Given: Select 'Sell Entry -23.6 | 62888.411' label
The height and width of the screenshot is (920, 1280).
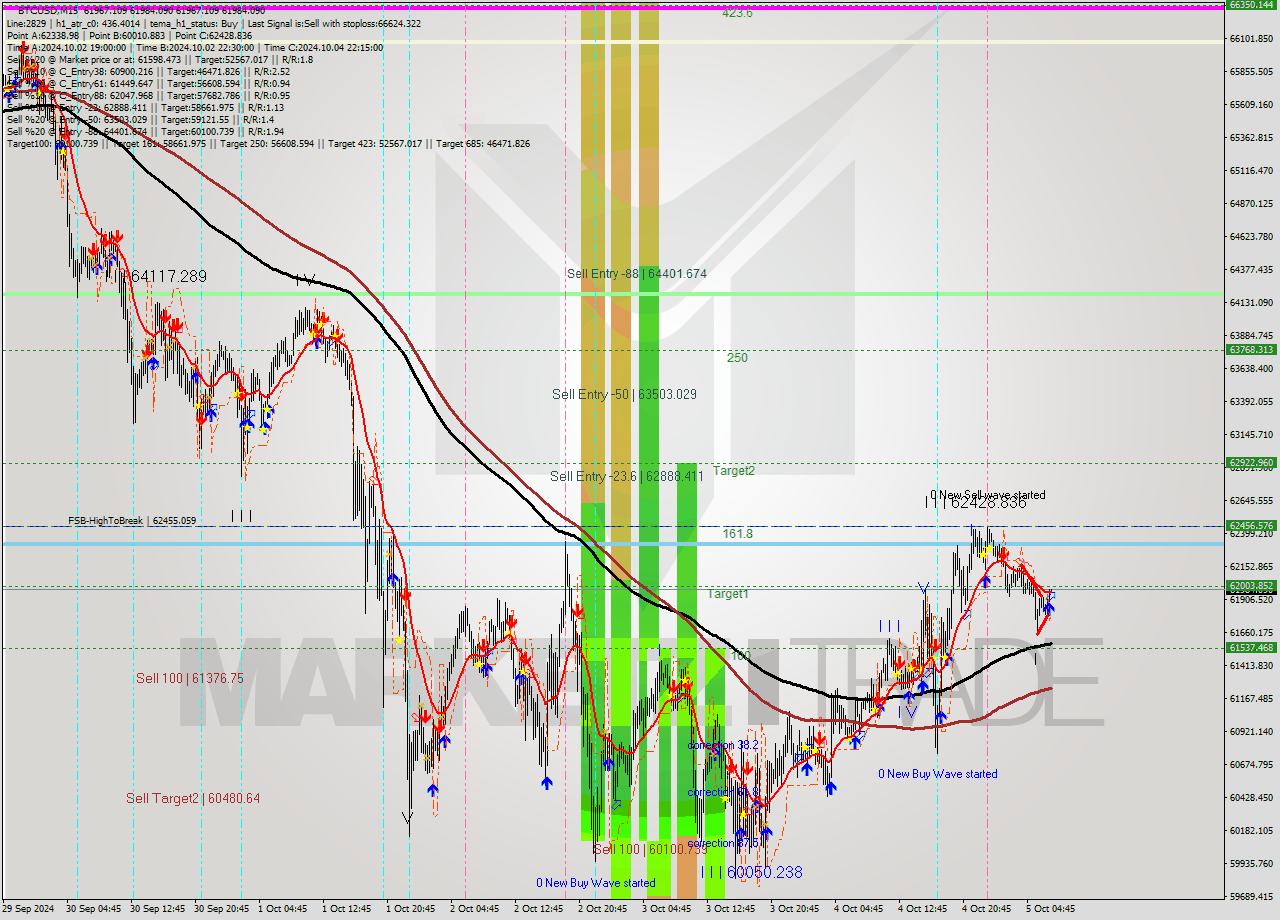Looking at the screenshot, I should point(627,476).
